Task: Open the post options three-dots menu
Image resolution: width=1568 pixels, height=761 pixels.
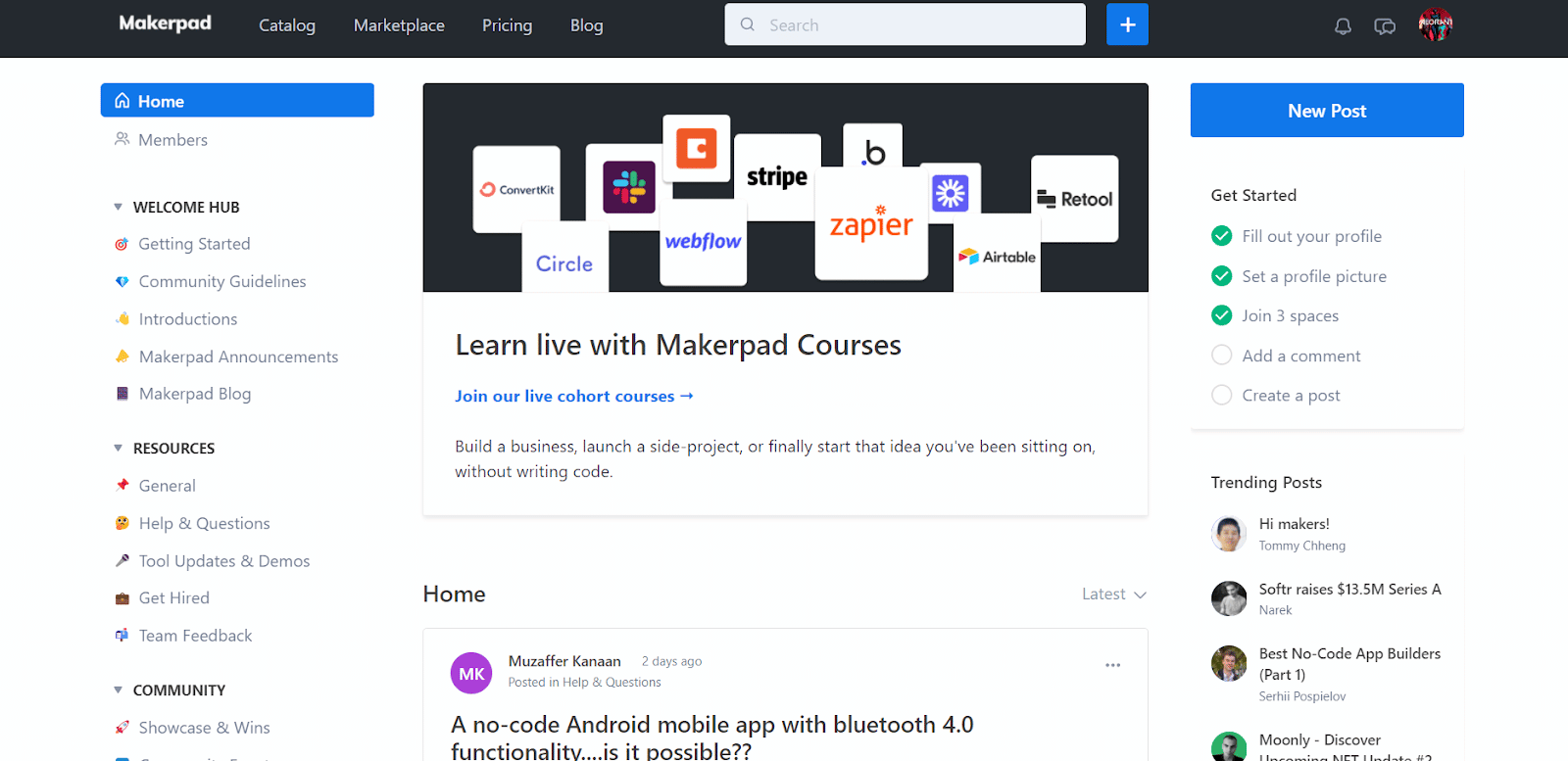Action: [1112, 665]
